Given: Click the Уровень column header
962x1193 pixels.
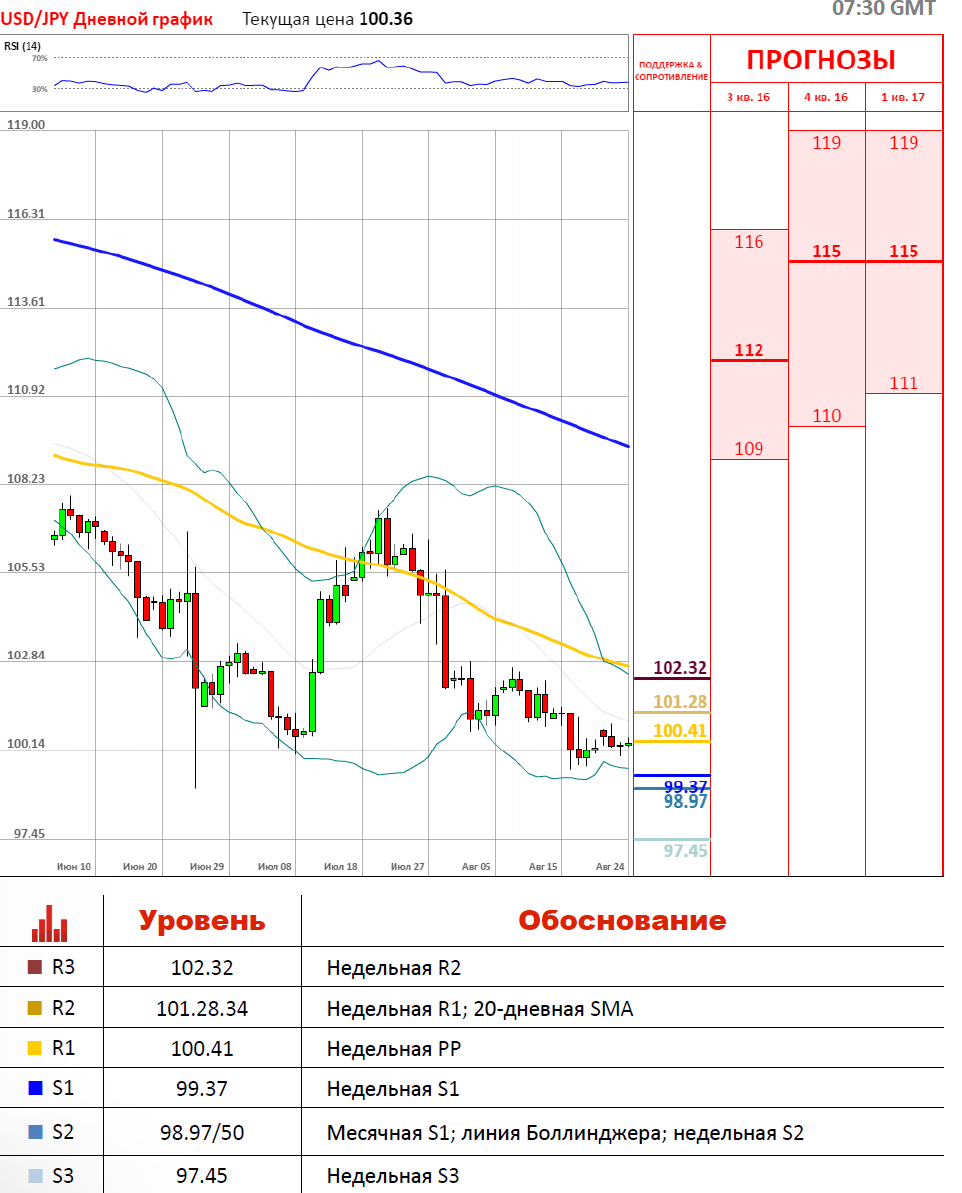Looking at the screenshot, I should click(x=202, y=921).
